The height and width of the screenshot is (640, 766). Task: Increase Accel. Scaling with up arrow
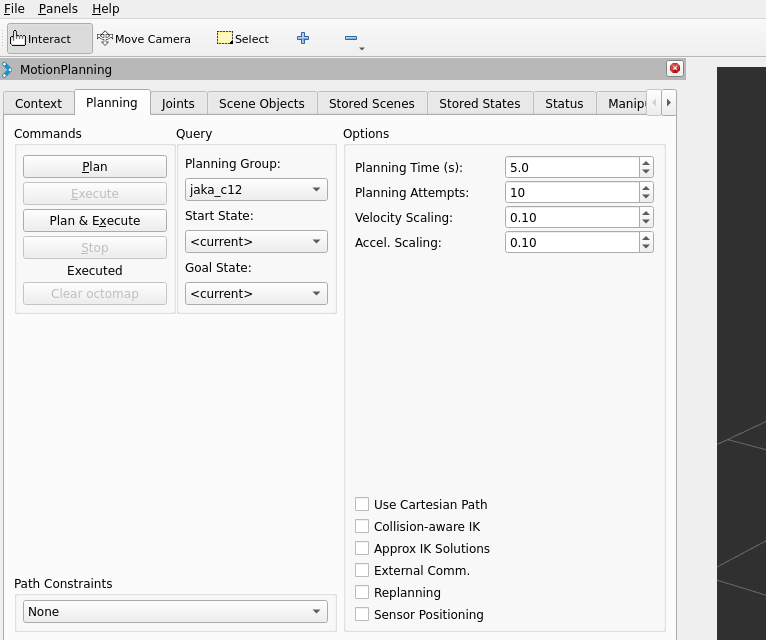[646, 238]
